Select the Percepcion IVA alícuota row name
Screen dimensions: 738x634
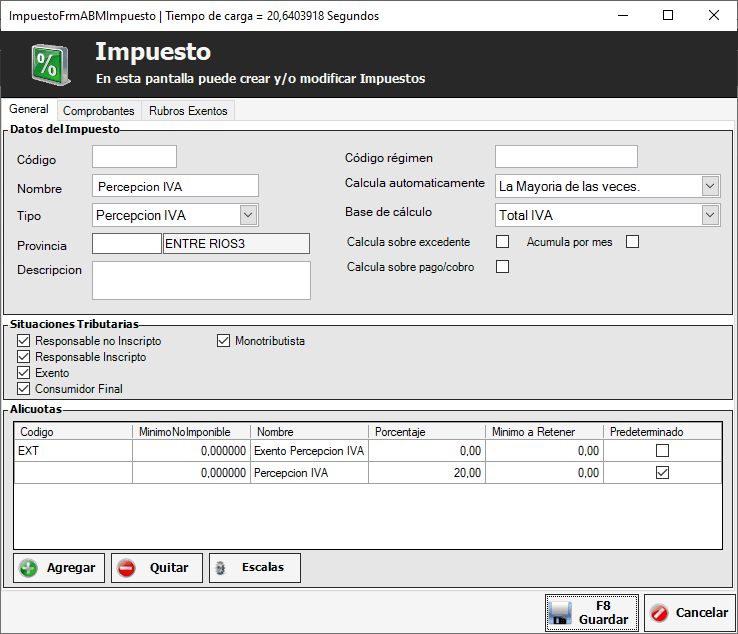pyautogui.click(x=309, y=474)
